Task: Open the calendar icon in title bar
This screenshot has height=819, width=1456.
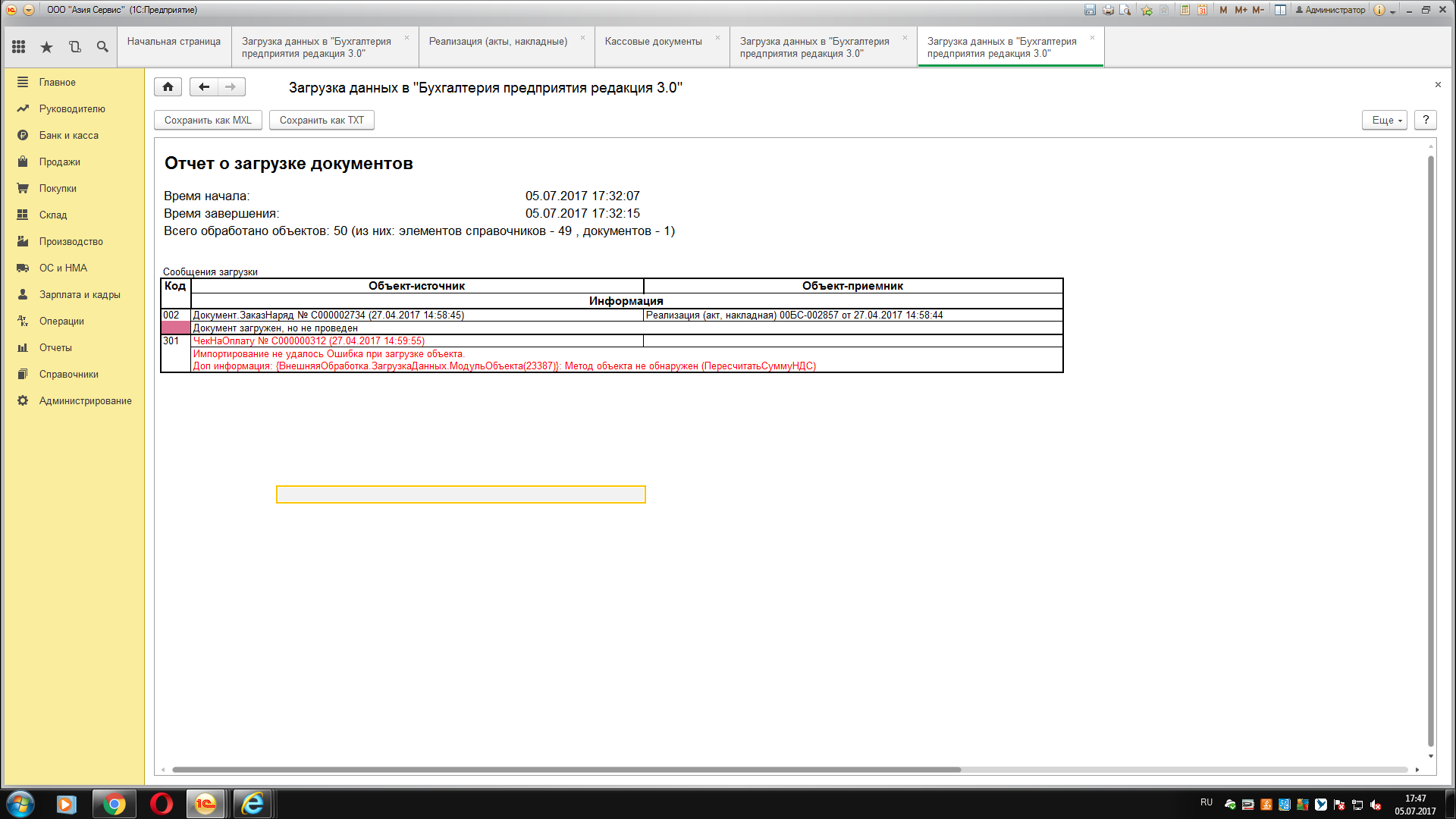Action: click(x=1203, y=10)
